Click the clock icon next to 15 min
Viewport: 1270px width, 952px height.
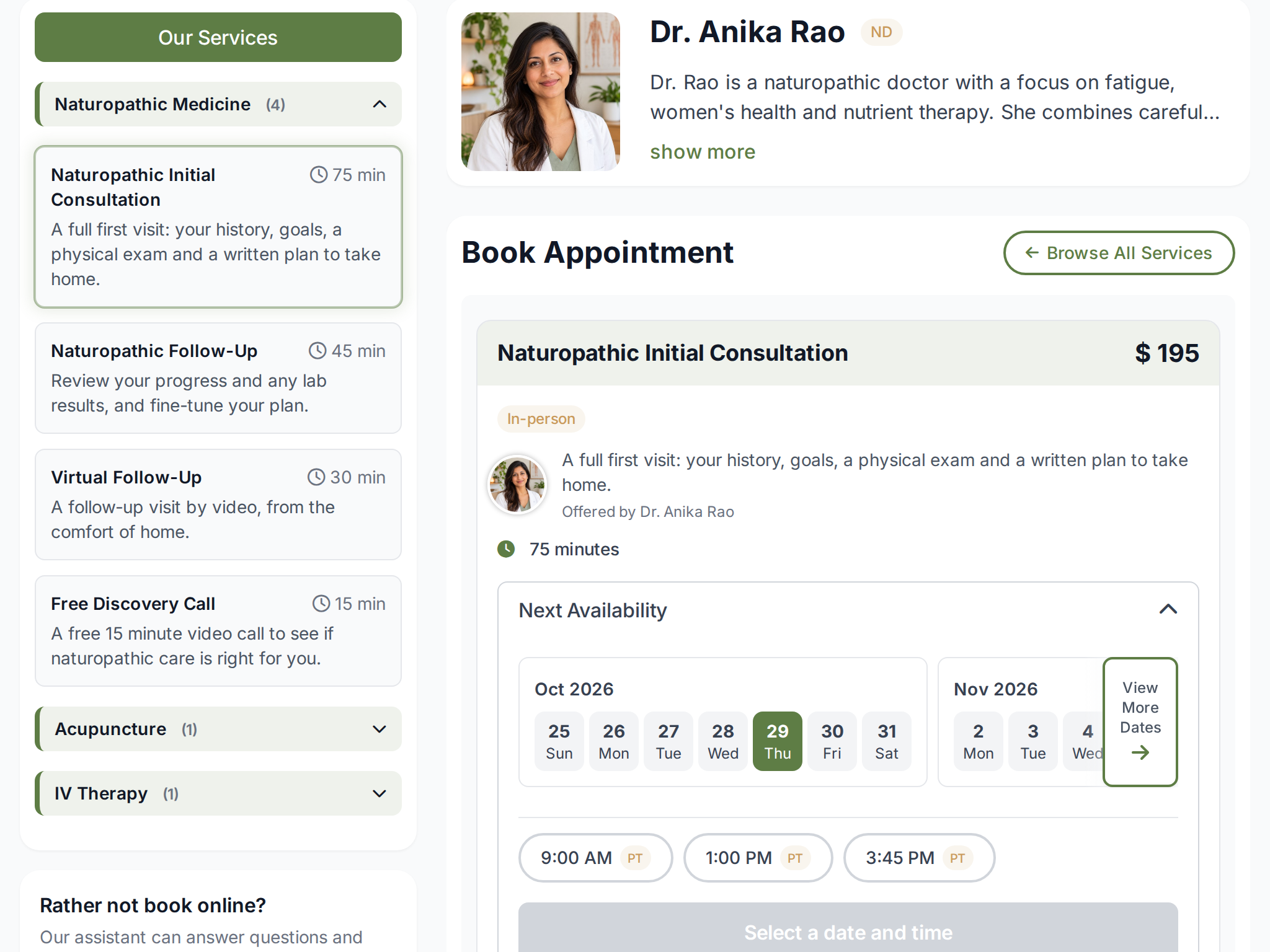321,604
